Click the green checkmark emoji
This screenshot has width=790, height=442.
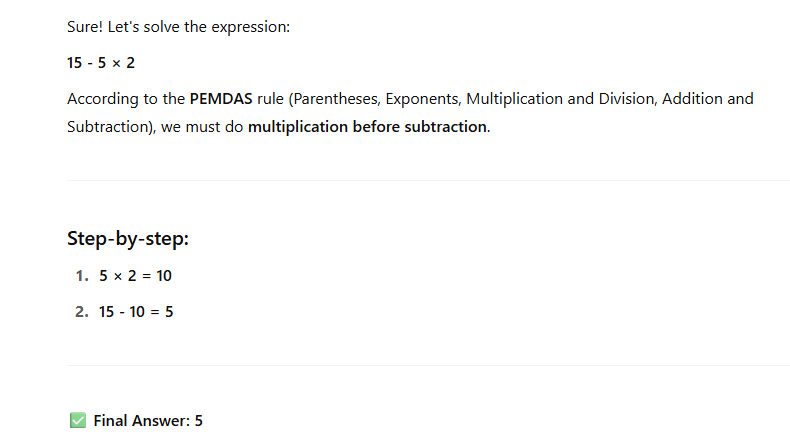pyautogui.click(x=77, y=421)
